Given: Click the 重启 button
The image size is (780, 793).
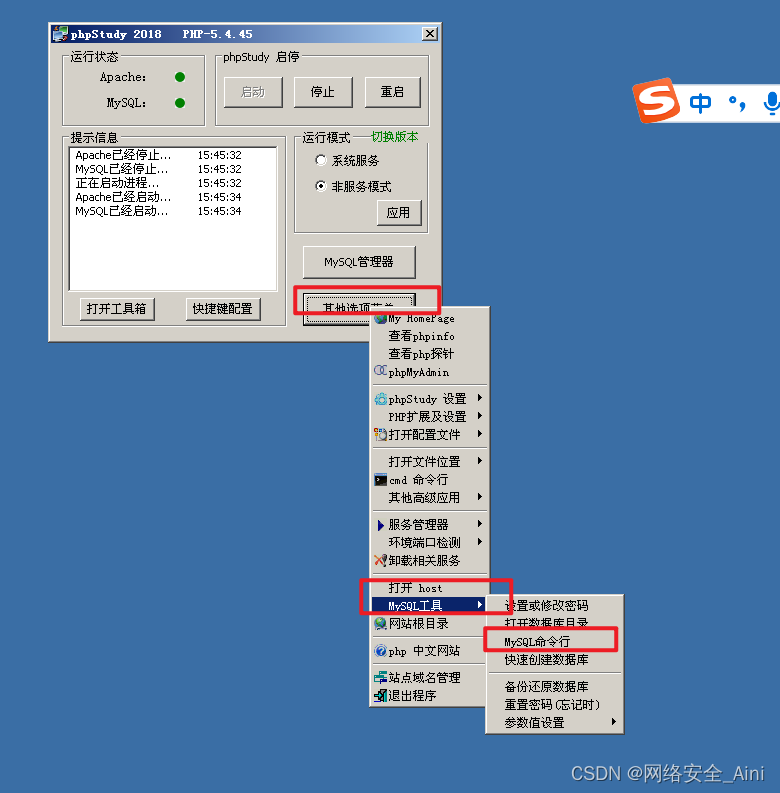Looking at the screenshot, I should [x=393, y=92].
